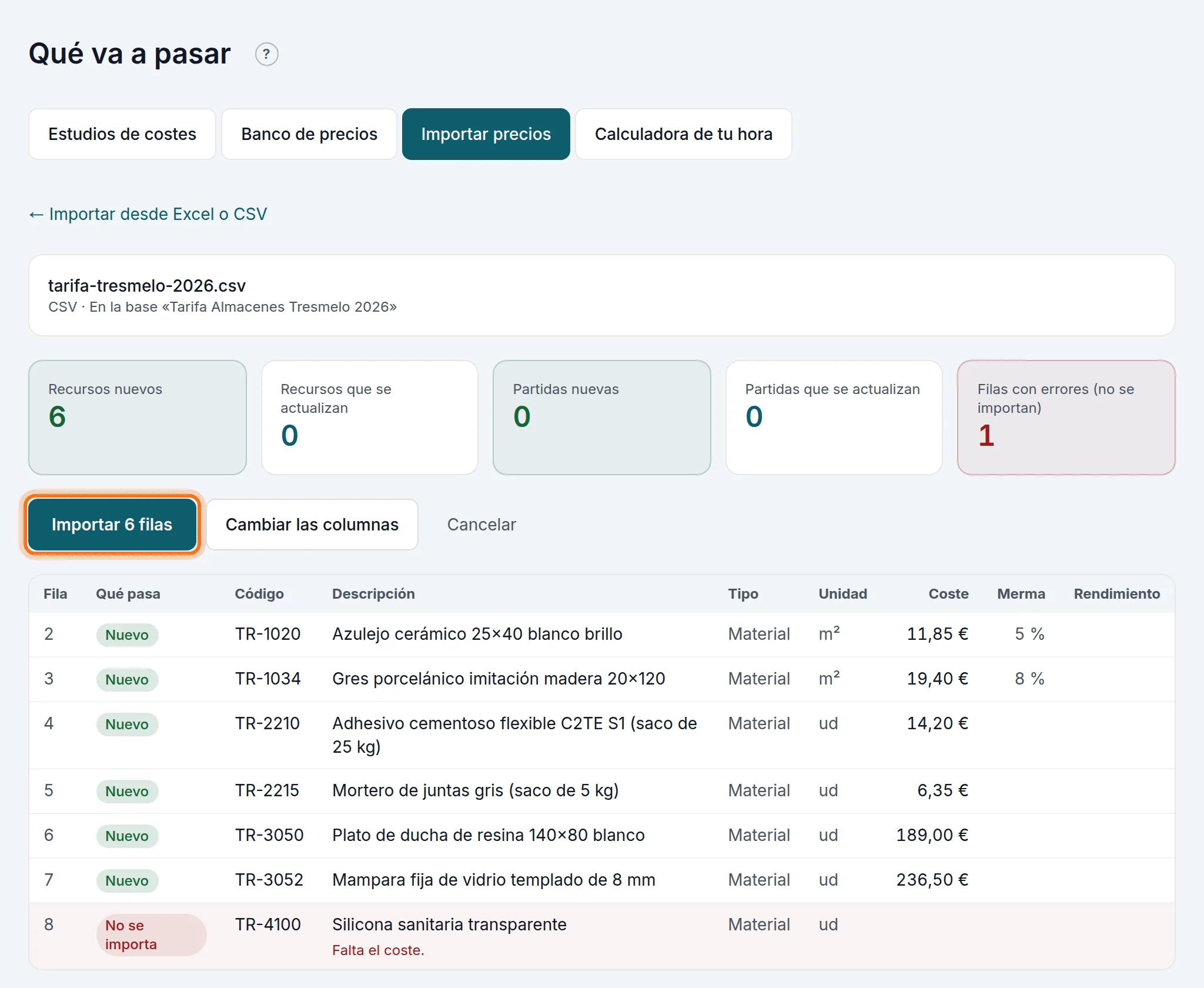Click code TR-3050 in the table
Viewport: 1204px width, 988px height.
269,835
